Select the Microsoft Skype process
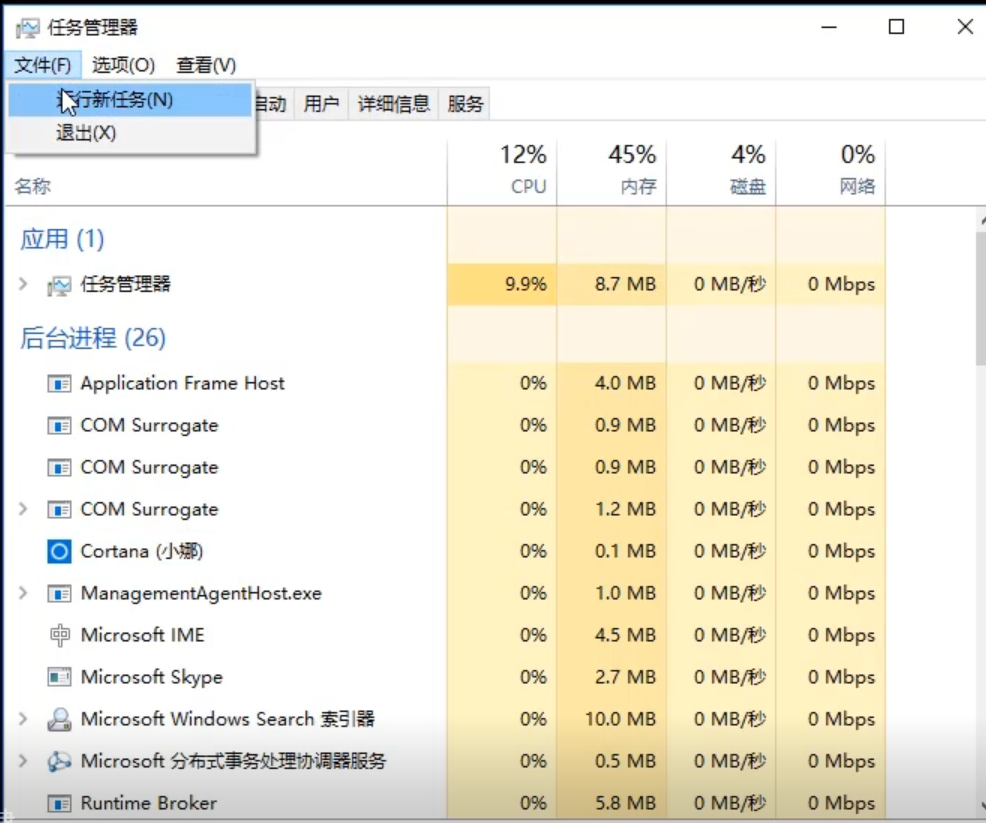This screenshot has height=823, width=986. coord(152,677)
